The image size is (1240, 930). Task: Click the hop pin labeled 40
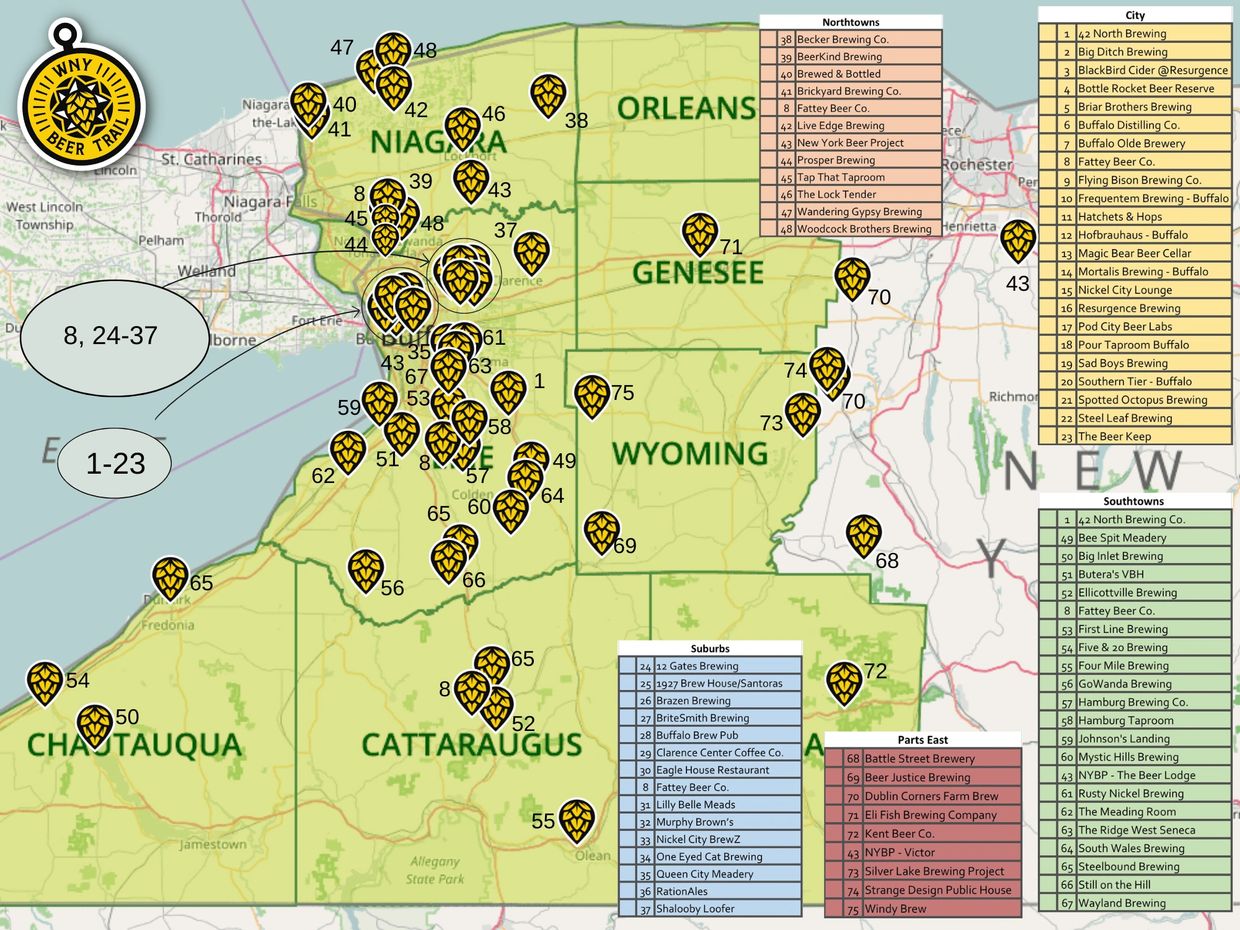[x=308, y=104]
